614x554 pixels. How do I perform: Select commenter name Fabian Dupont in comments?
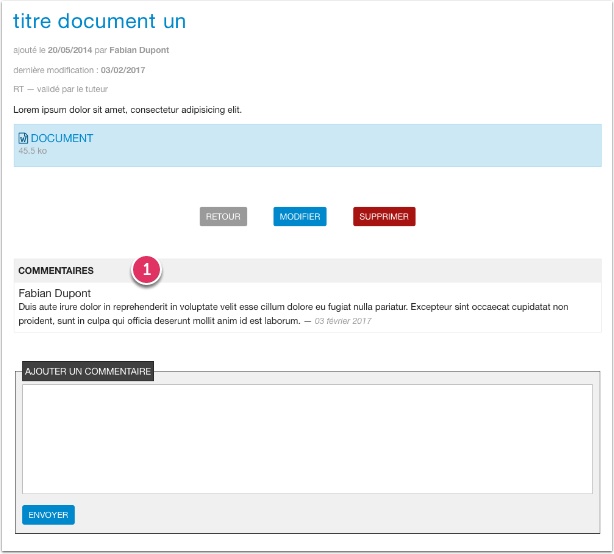pyautogui.click(x=55, y=293)
